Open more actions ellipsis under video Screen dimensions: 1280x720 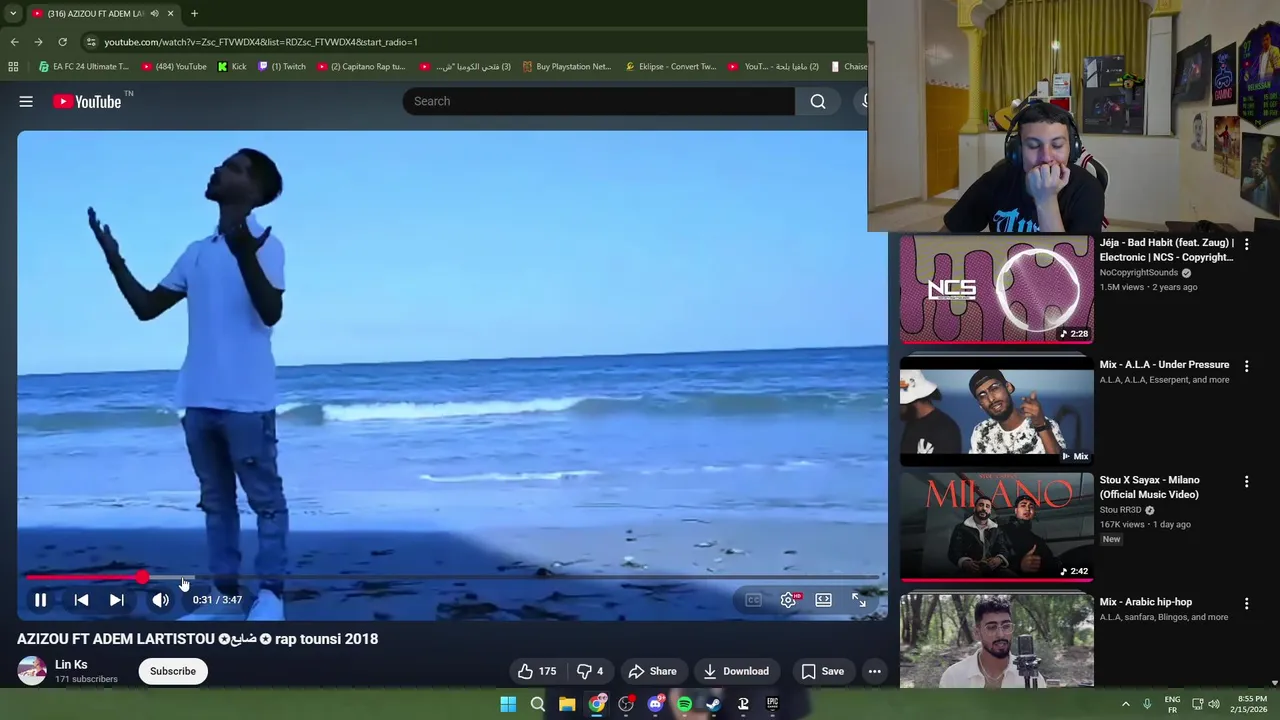pos(874,671)
